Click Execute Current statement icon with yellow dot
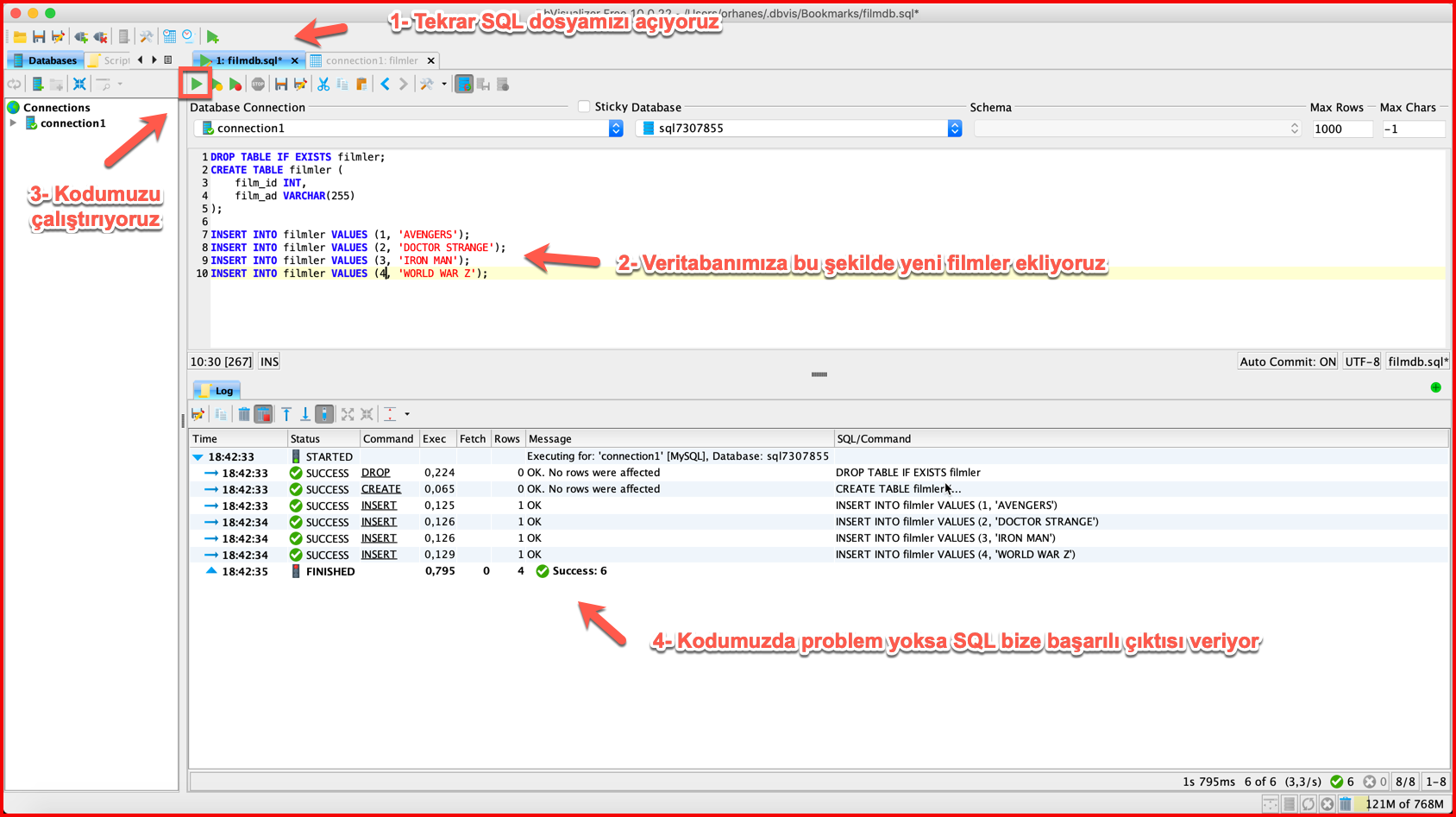 pos(217,84)
